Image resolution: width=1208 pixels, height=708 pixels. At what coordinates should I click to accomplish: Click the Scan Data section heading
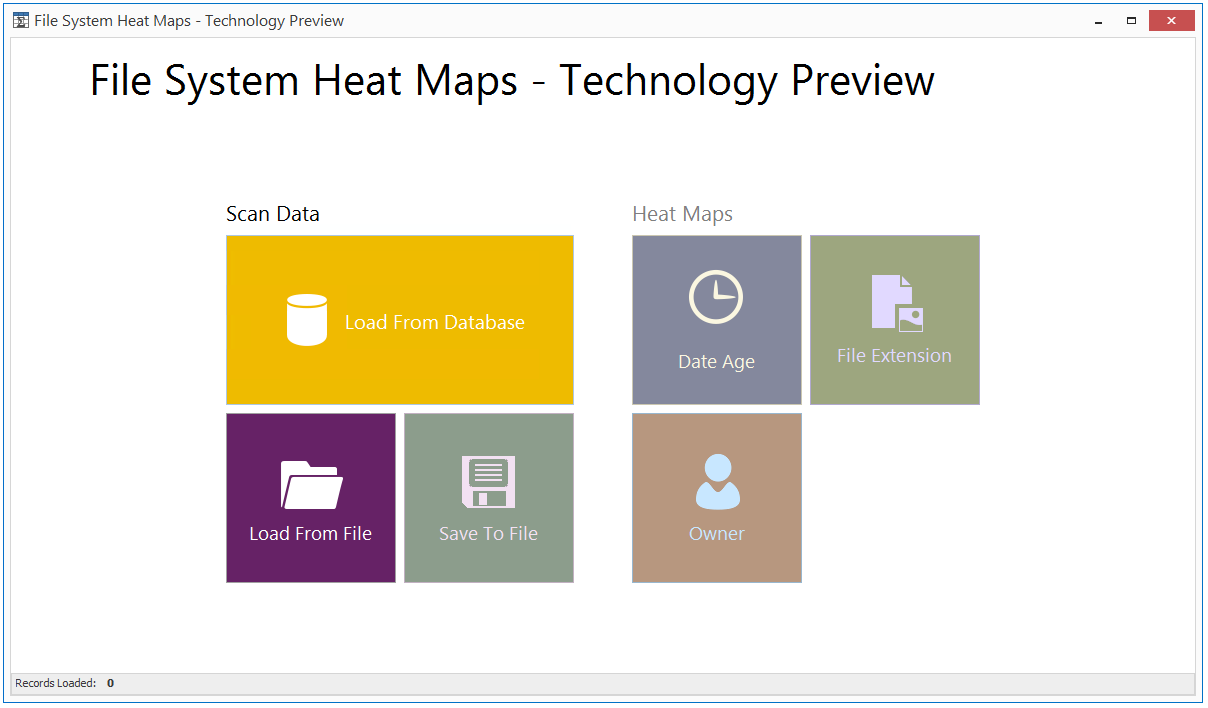coord(273,213)
